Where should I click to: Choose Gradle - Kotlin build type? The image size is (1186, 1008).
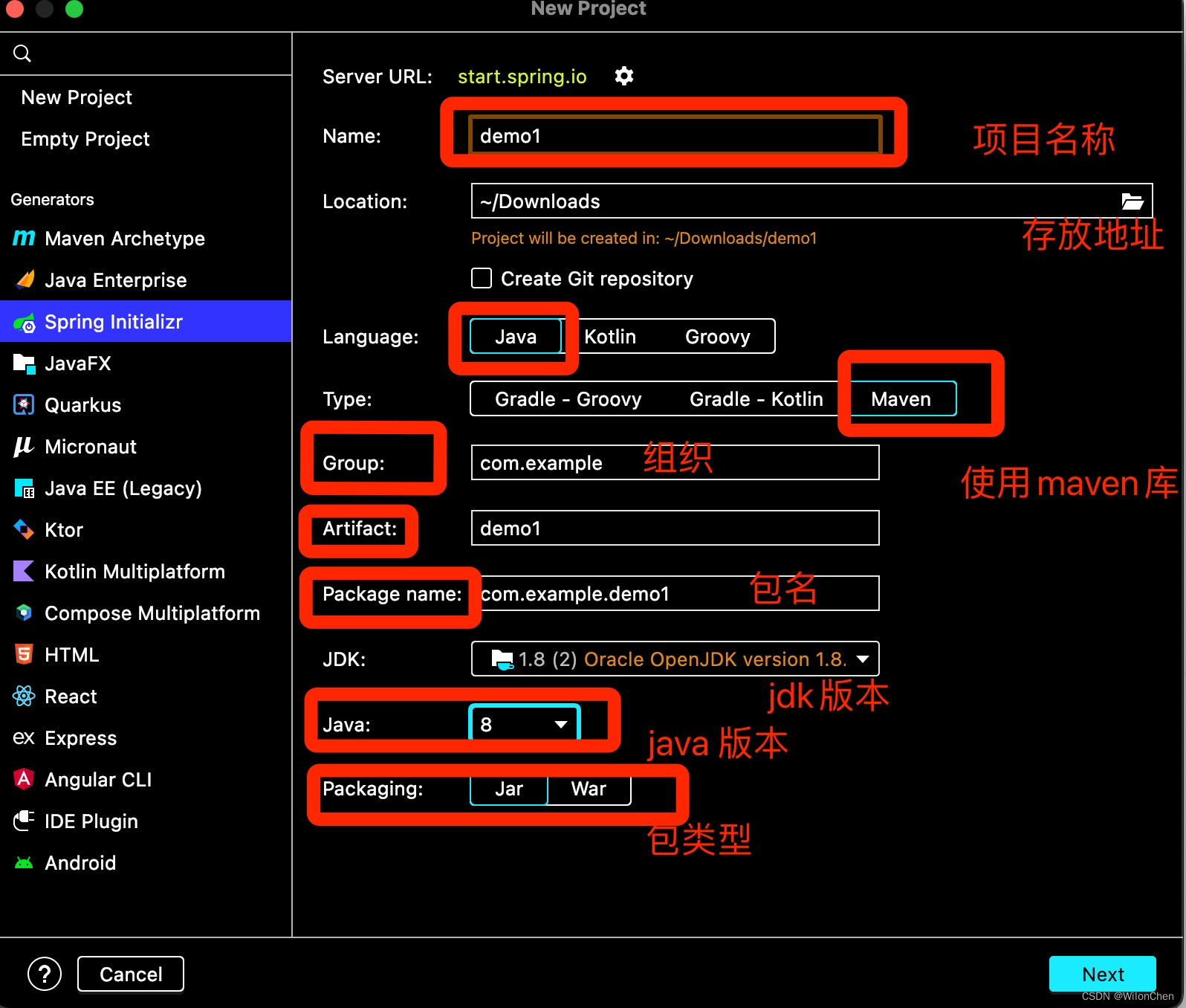click(756, 399)
